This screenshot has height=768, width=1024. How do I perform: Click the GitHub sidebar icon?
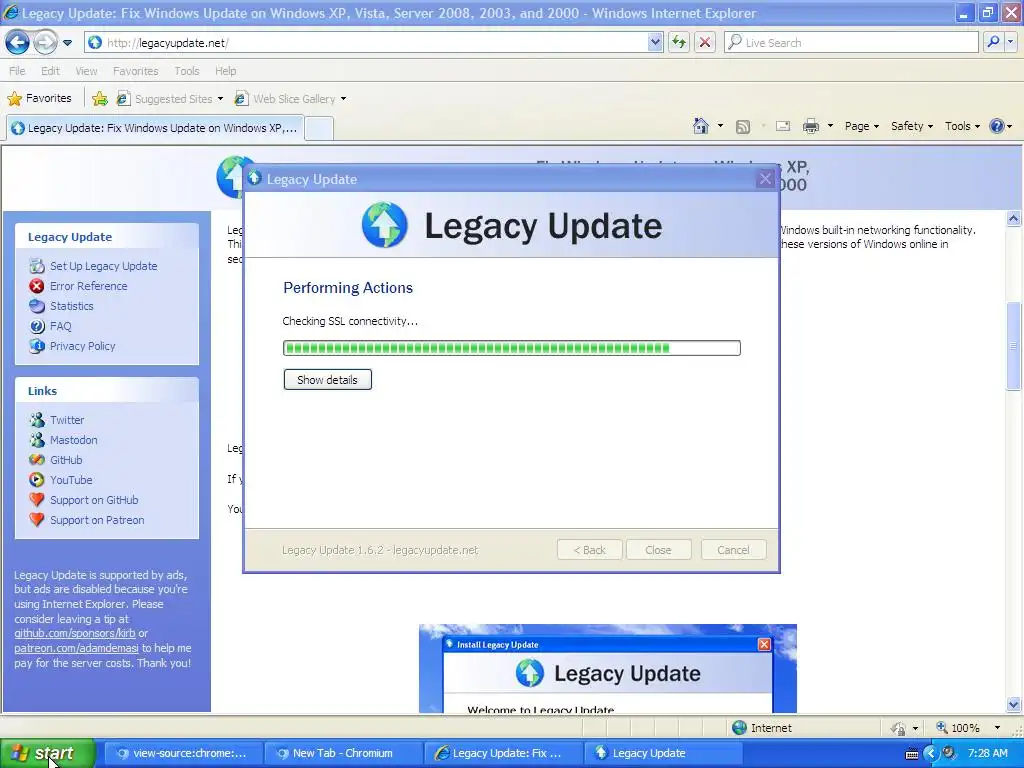pyautogui.click(x=37, y=460)
